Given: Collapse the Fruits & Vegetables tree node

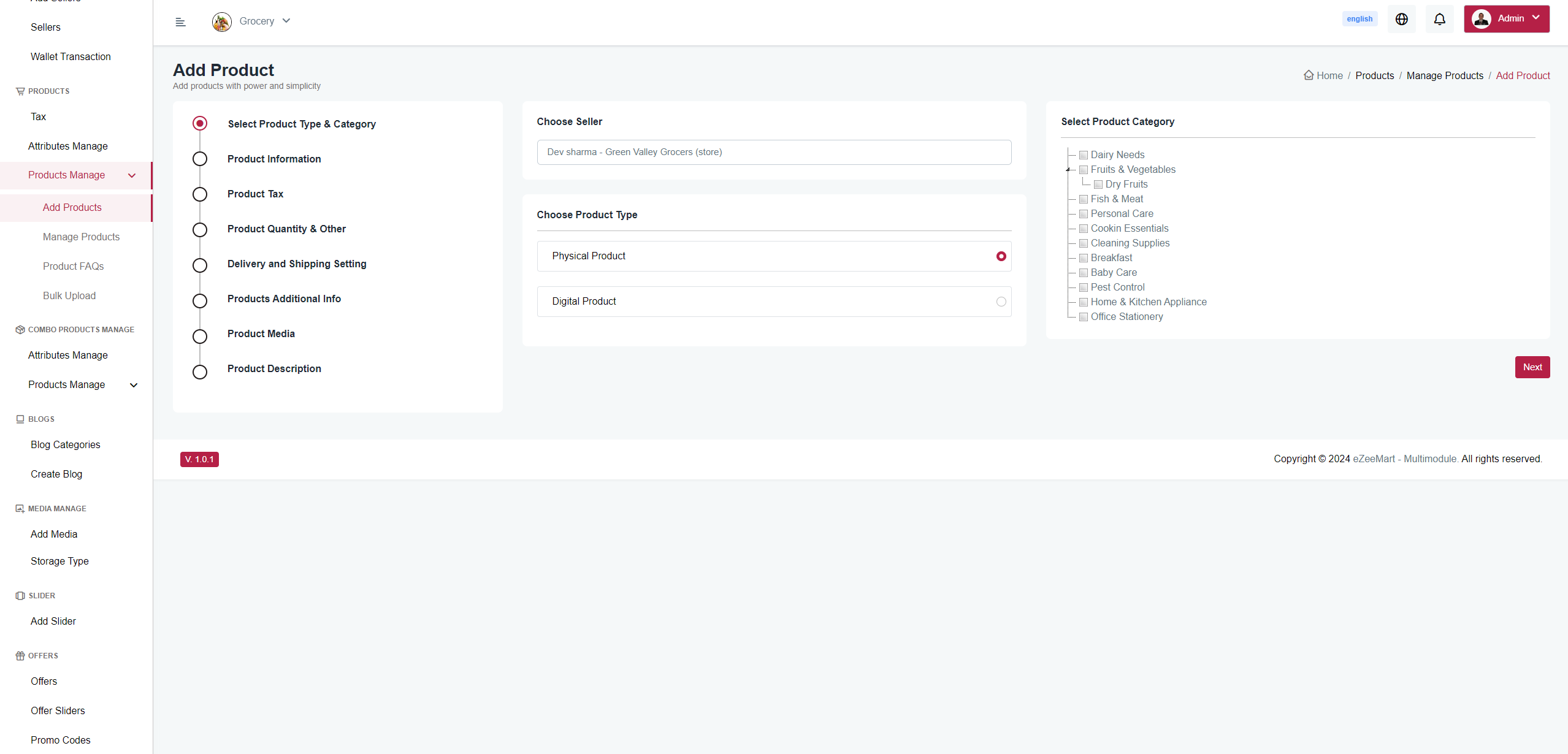Looking at the screenshot, I should tap(1068, 170).
